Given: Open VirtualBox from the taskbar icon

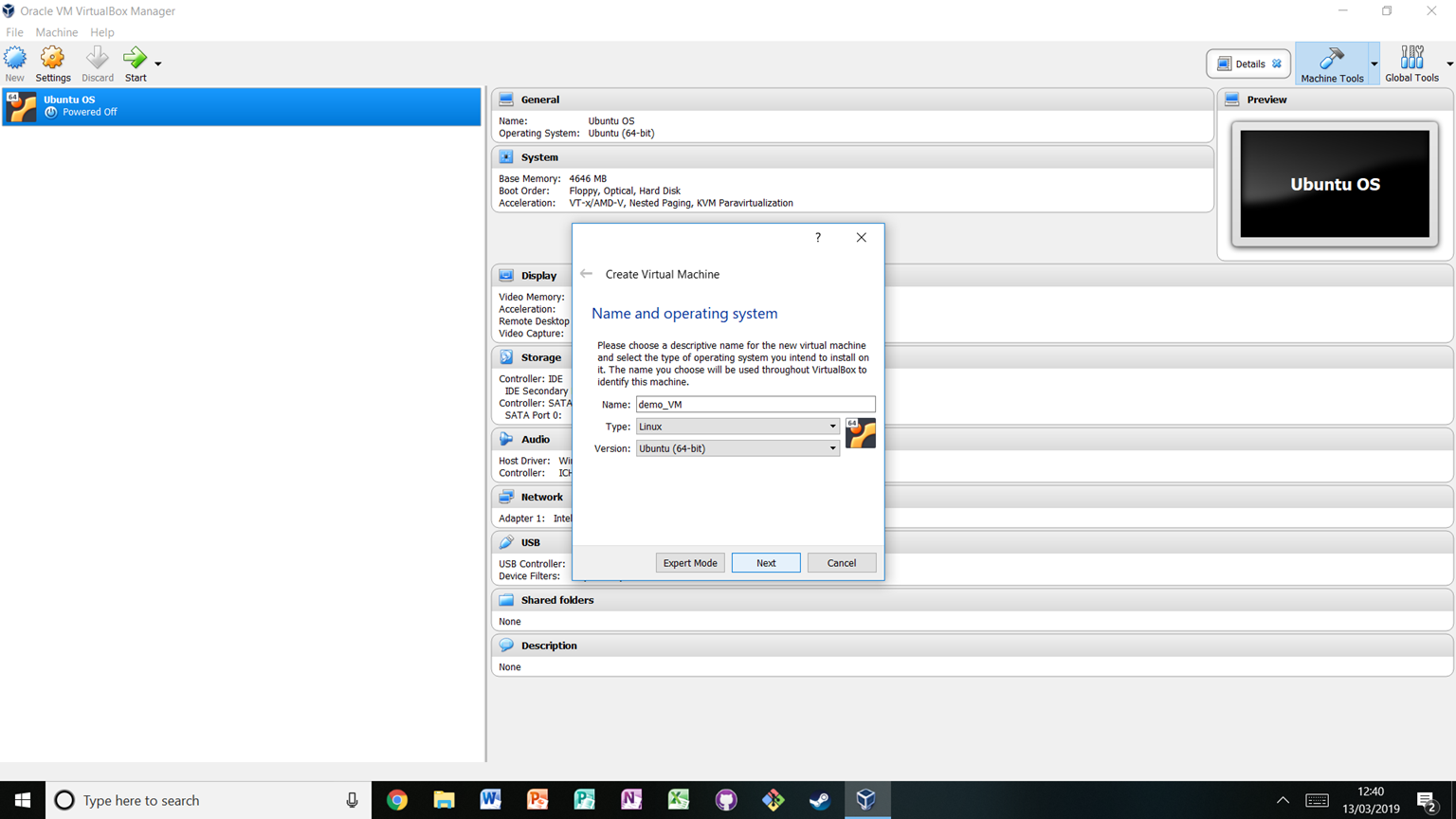Looking at the screenshot, I should pos(866,800).
